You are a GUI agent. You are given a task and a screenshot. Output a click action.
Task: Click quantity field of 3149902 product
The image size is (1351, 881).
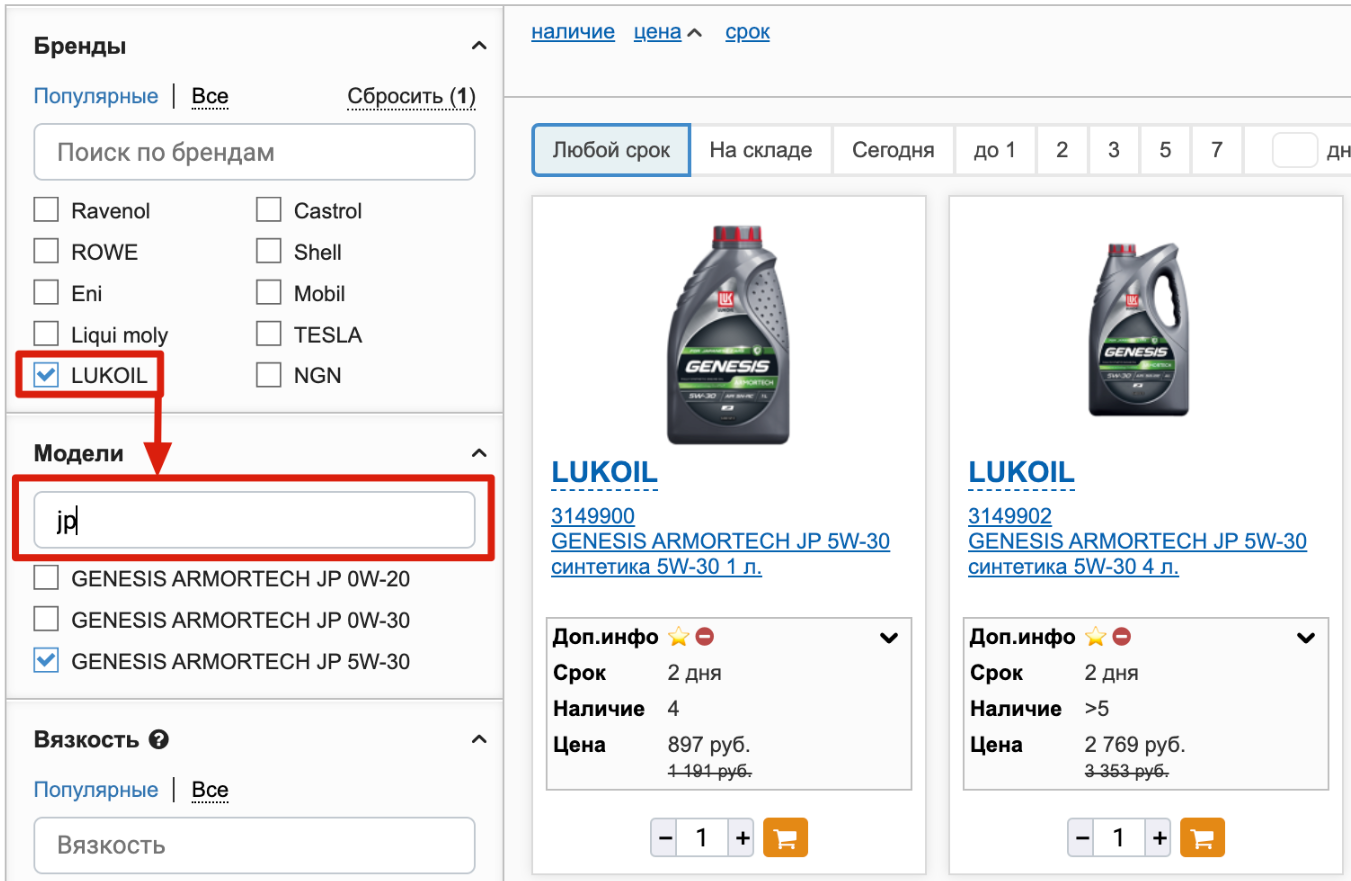(x=1120, y=838)
